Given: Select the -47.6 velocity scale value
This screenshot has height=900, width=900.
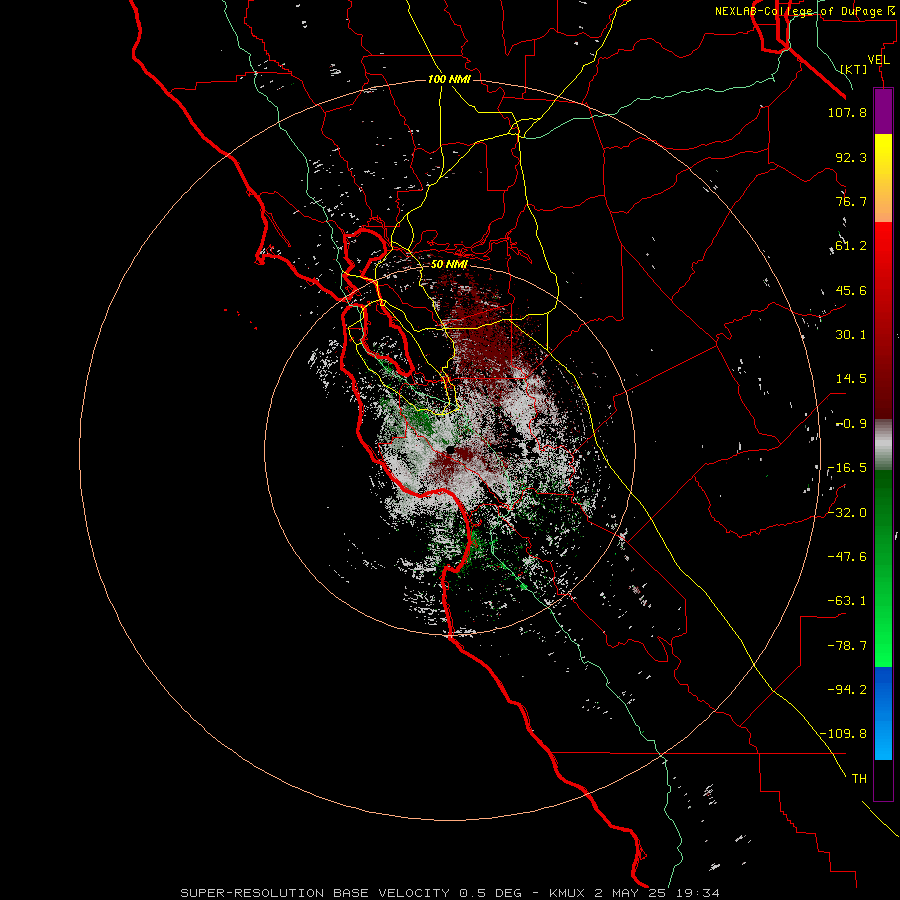Looking at the screenshot, I should click(847, 557).
